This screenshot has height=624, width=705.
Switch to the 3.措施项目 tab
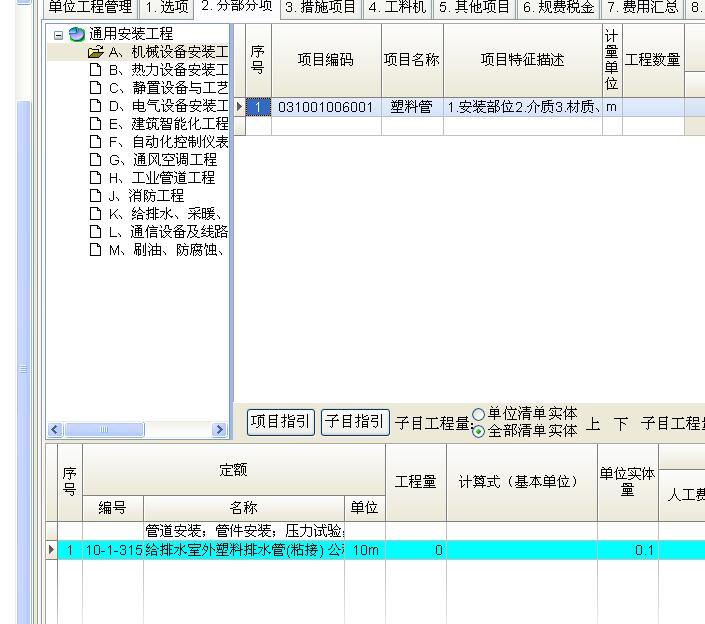[x=321, y=7]
